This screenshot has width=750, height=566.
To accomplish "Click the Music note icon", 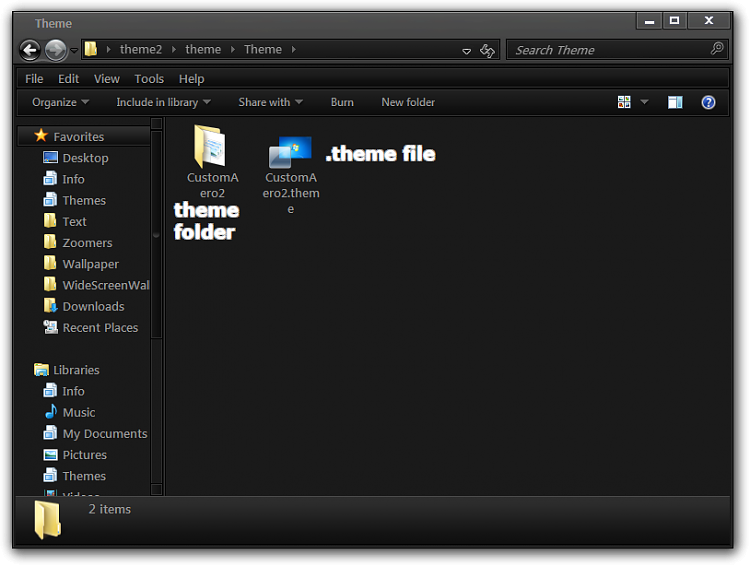I will pos(51,411).
